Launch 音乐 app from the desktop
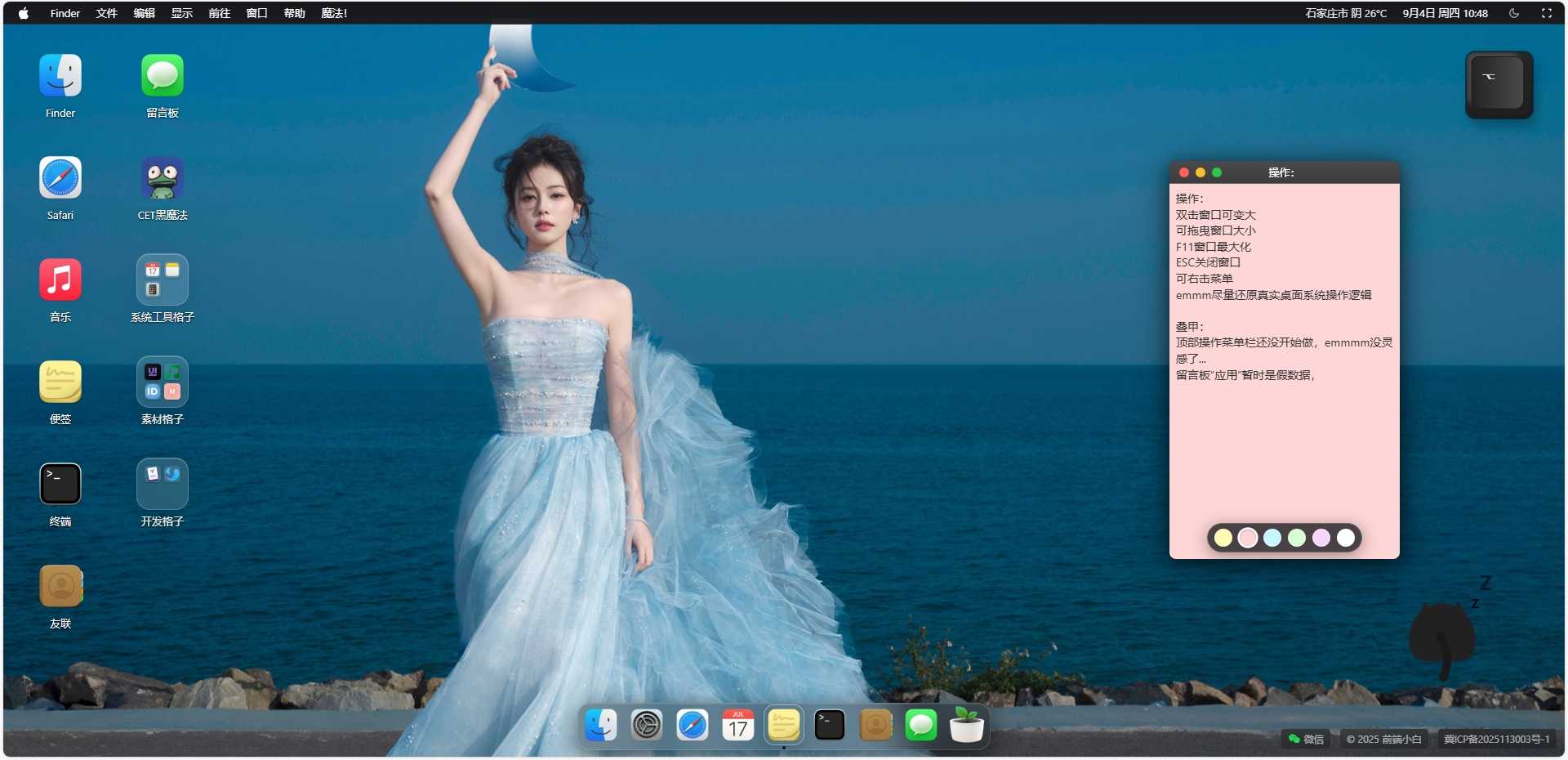The height and width of the screenshot is (760, 1568). coord(60,280)
